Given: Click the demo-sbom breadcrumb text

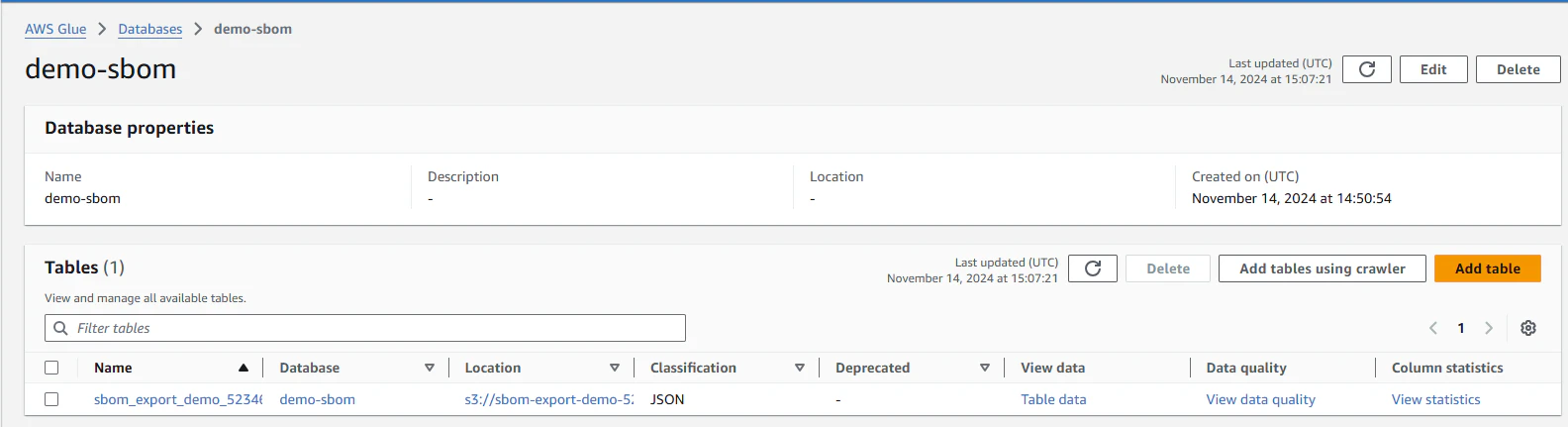Looking at the screenshot, I should tap(253, 29).
